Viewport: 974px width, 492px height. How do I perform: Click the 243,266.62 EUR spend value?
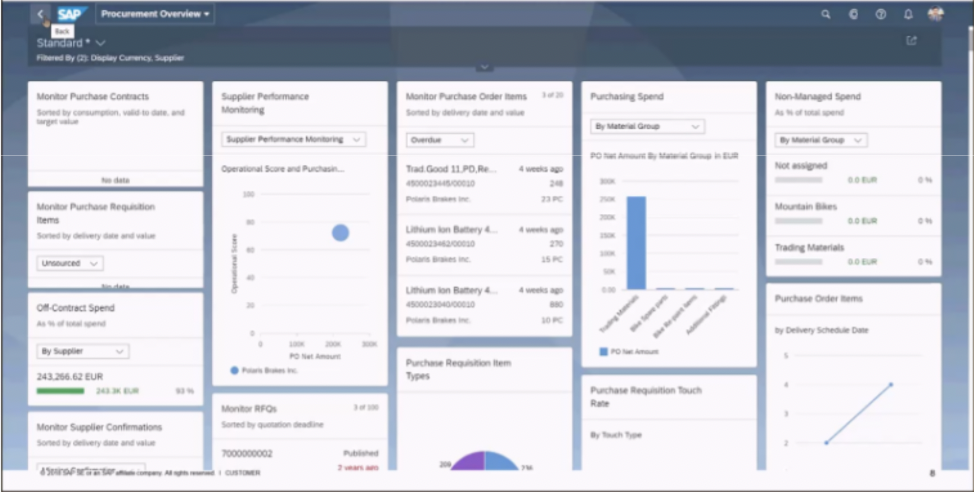coord(70,377)
